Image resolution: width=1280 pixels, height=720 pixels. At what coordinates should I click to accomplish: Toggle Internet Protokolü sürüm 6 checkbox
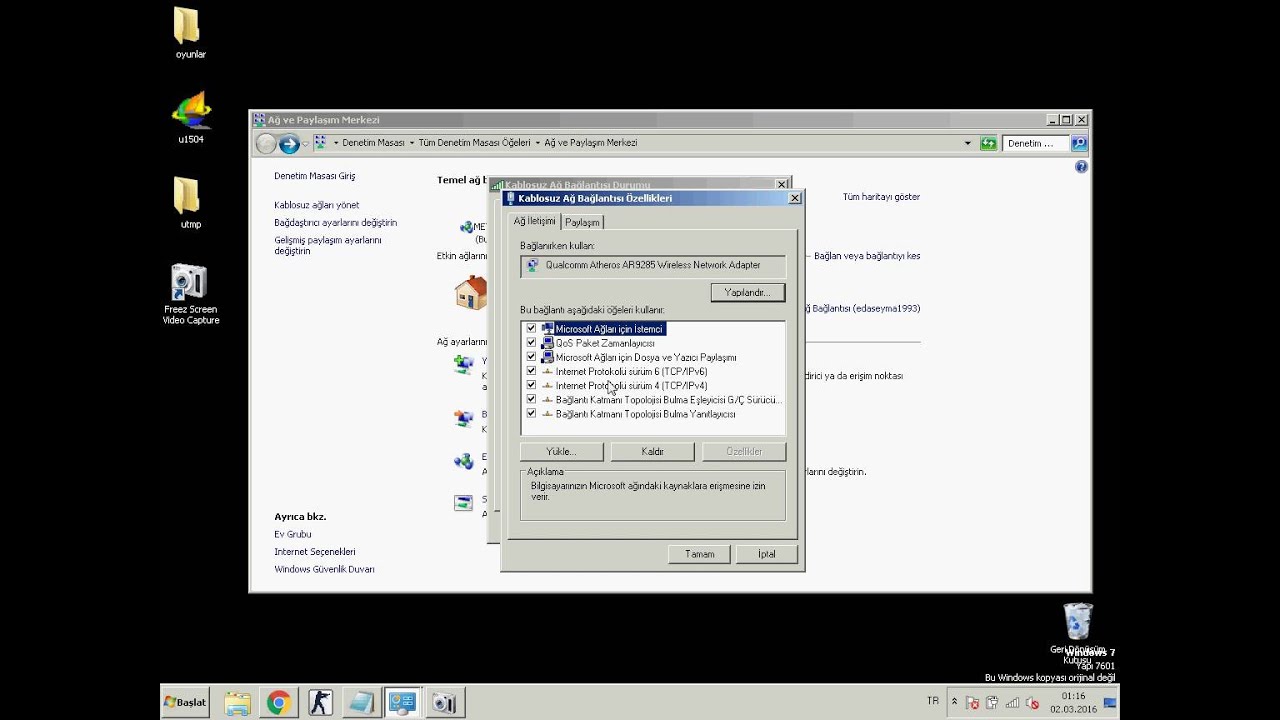tap(531, 371)
